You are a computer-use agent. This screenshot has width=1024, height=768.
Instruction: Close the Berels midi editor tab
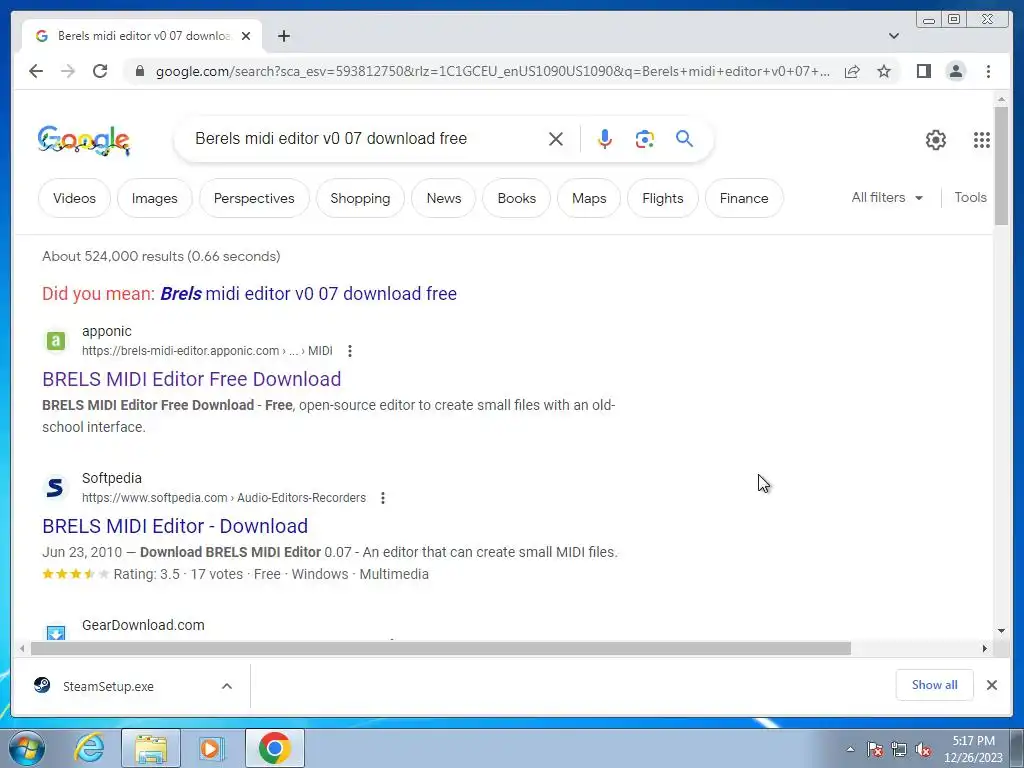pyautogui.click(x=246, y=36)
